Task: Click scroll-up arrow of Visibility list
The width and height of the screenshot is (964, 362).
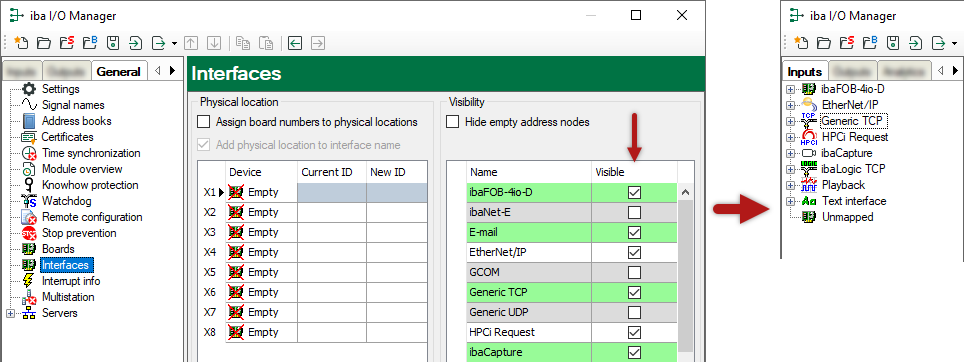Action: pos(685,192)
